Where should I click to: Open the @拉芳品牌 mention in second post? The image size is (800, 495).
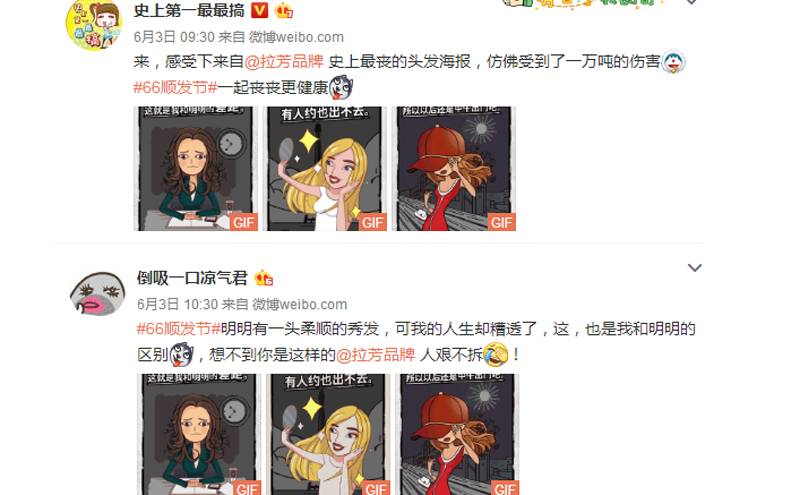click(x=376, y=355)
